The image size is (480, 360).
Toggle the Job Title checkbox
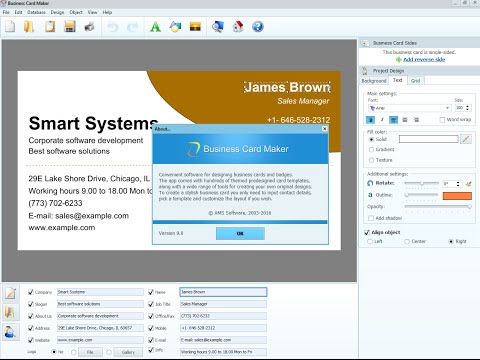click(151, 304)
